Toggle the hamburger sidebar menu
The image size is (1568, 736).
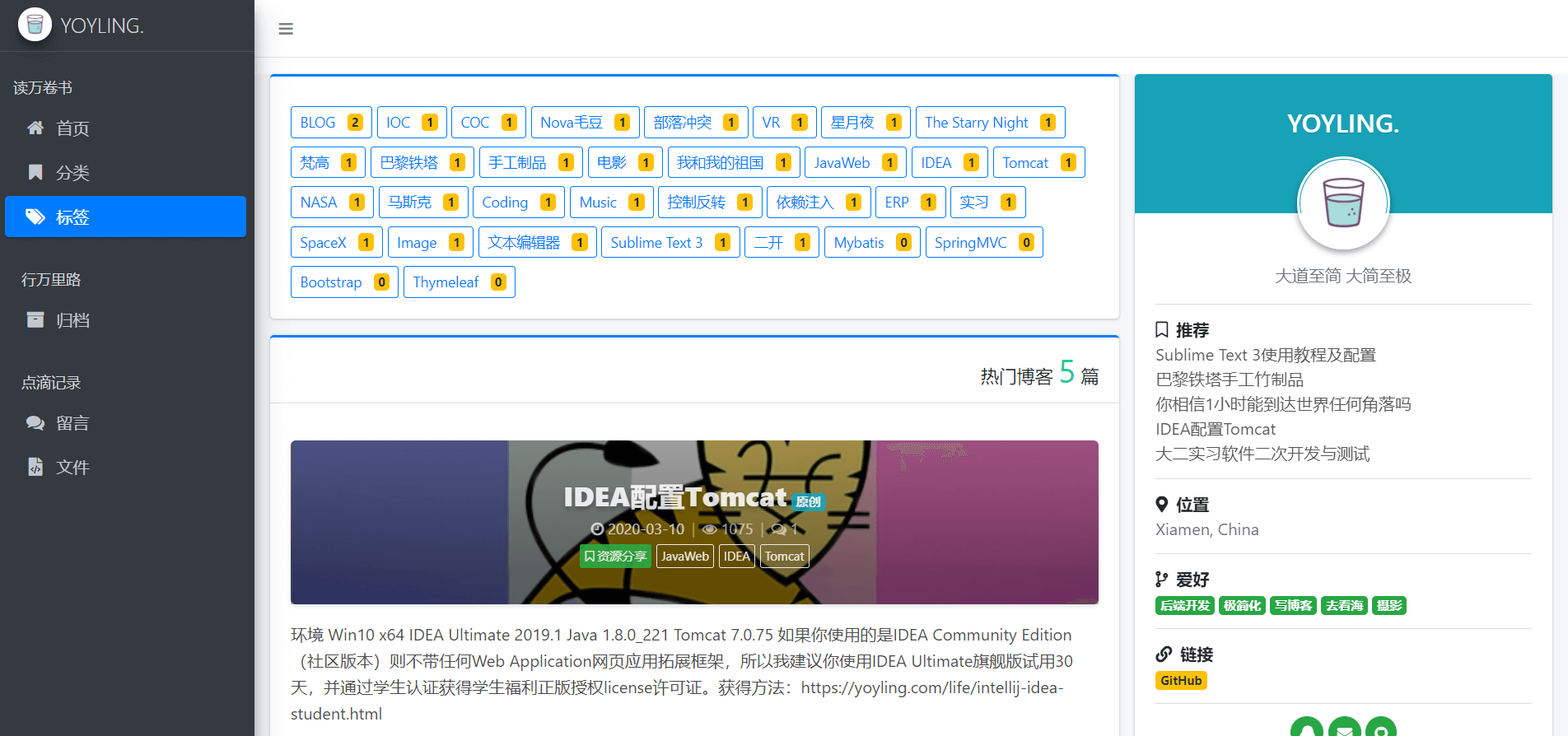coord(286,29)
